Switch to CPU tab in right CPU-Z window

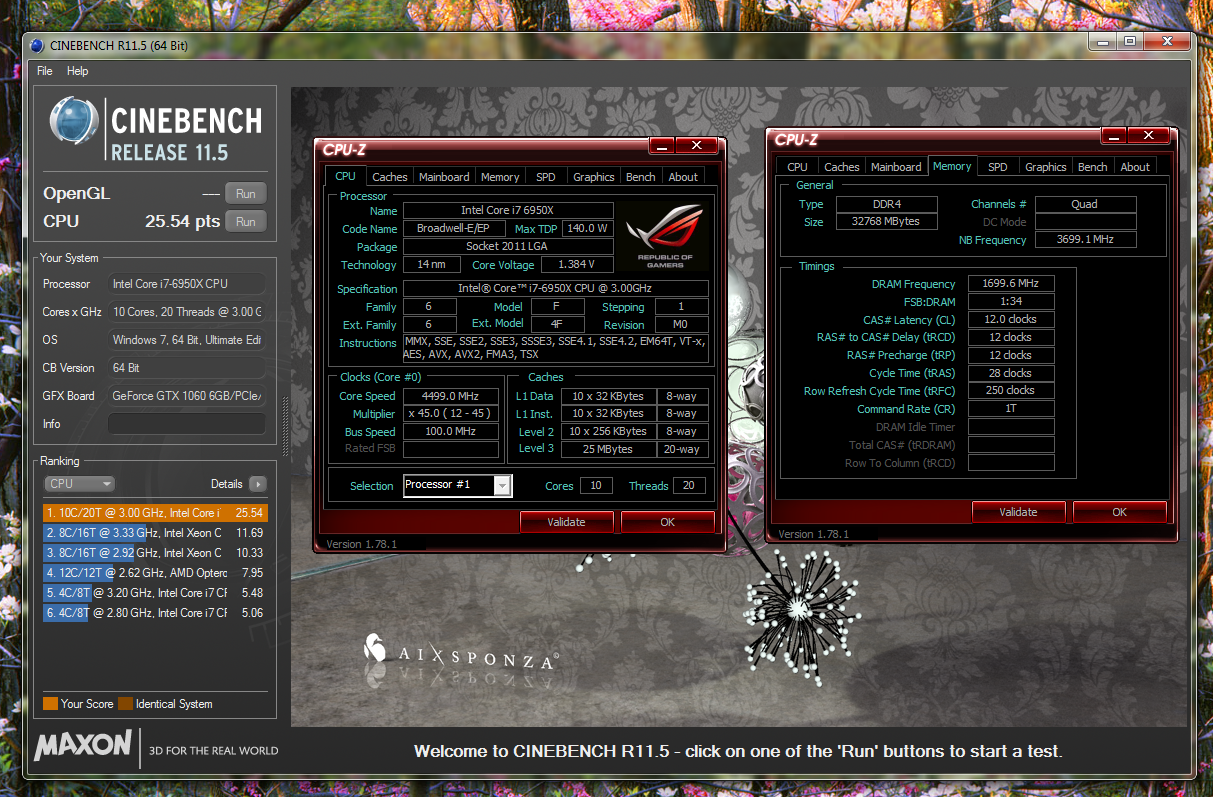click(797, 167)
